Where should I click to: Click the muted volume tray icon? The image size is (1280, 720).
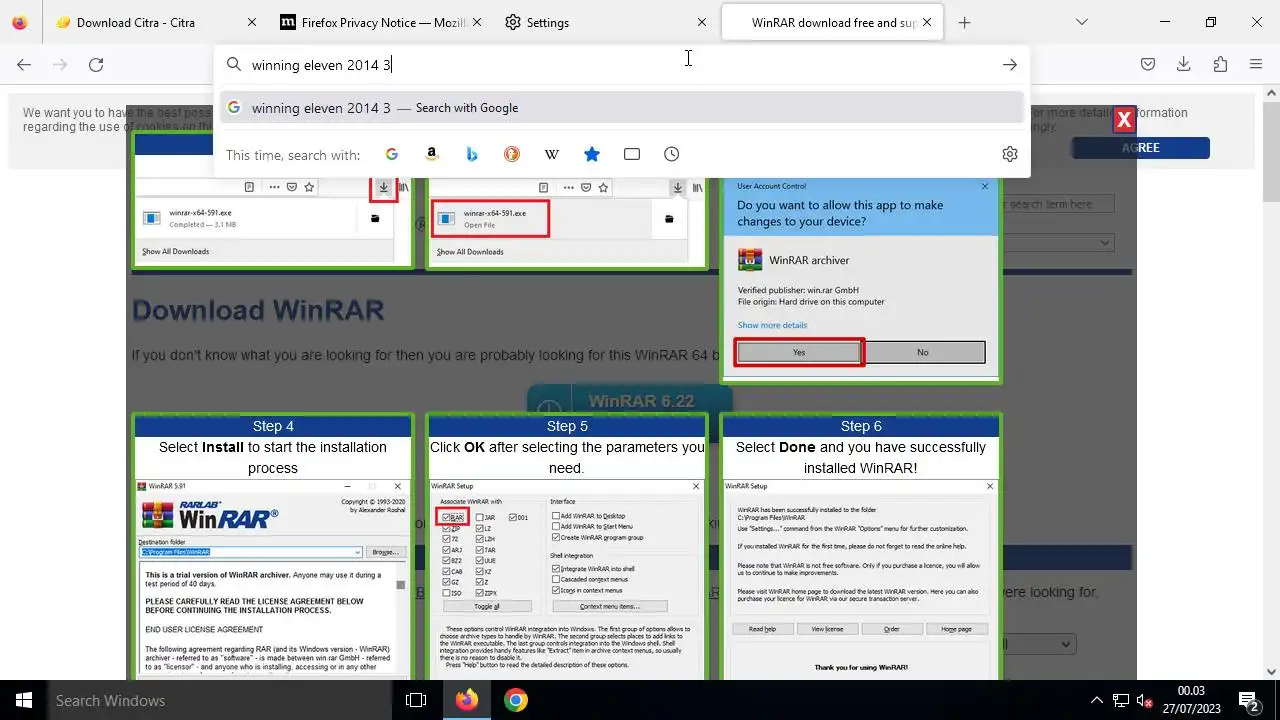(1146, 700)
